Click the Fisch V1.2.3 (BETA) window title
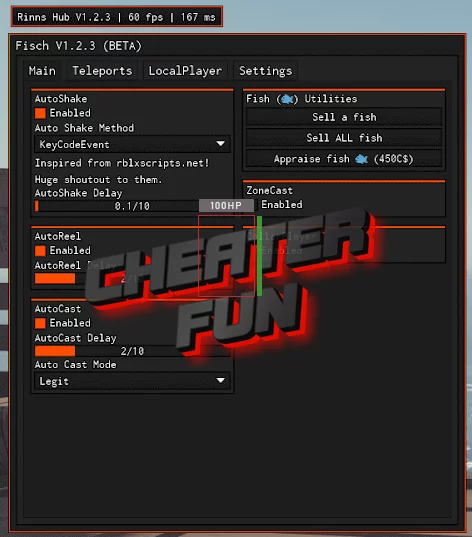The image size is (472, 537). [78, 46]
